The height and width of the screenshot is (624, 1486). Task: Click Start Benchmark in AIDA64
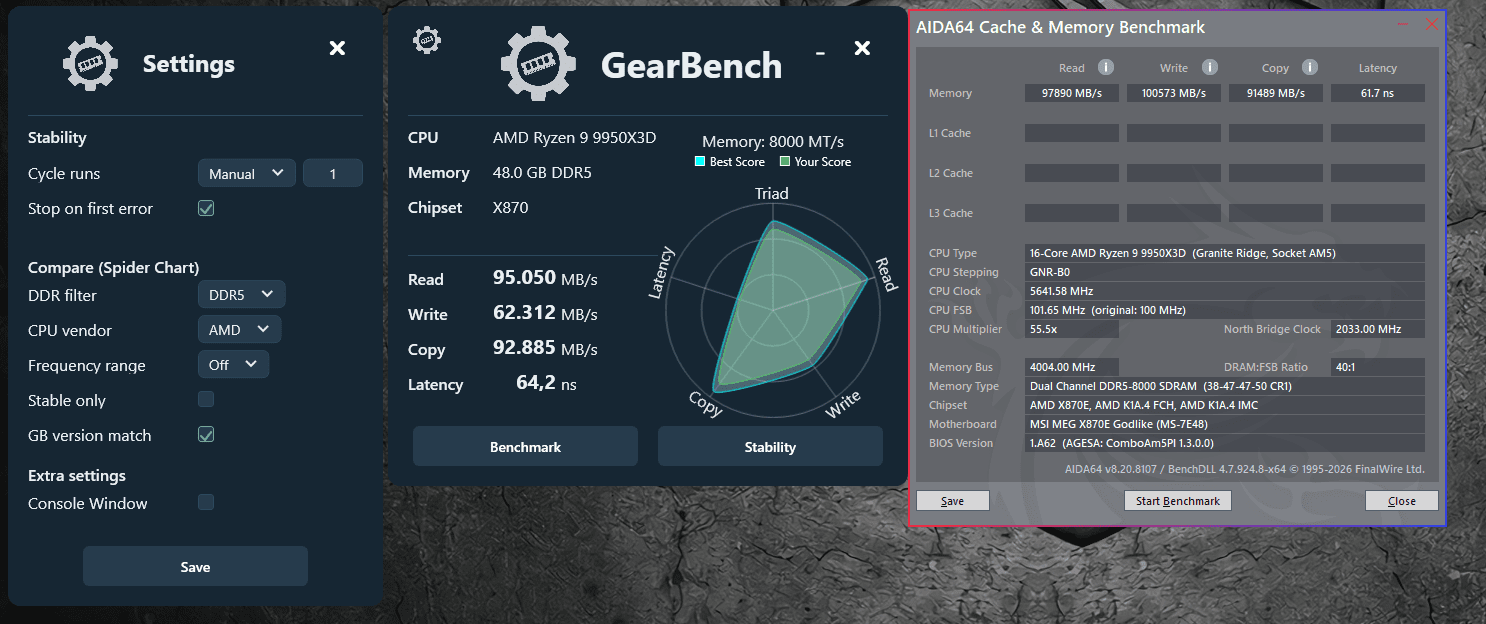1178,501
